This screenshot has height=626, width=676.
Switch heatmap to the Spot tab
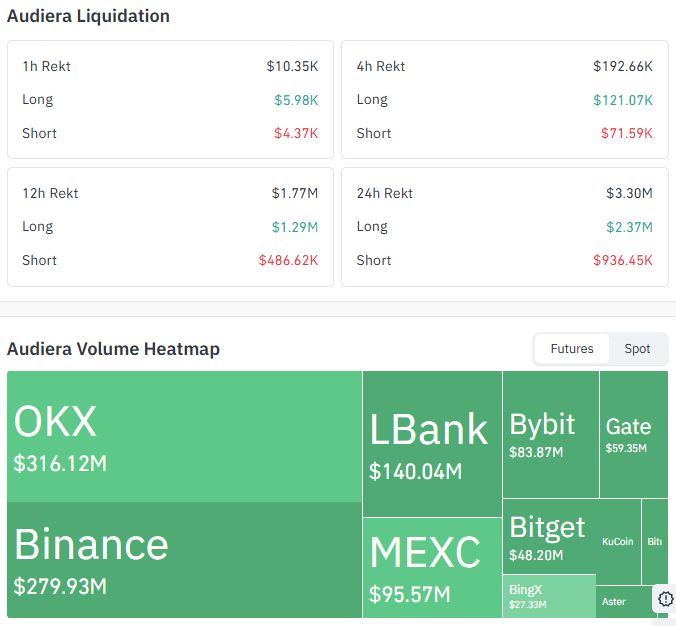click(x=637, y=349)
